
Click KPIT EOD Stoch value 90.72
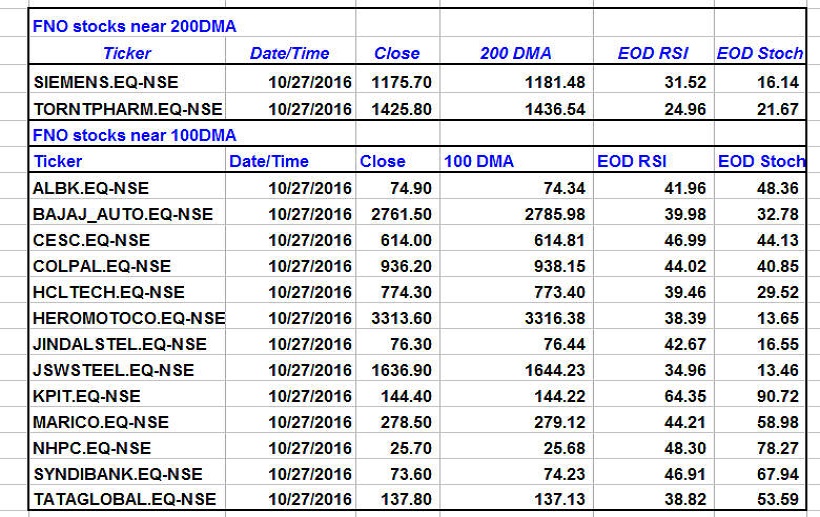(777, 396)
